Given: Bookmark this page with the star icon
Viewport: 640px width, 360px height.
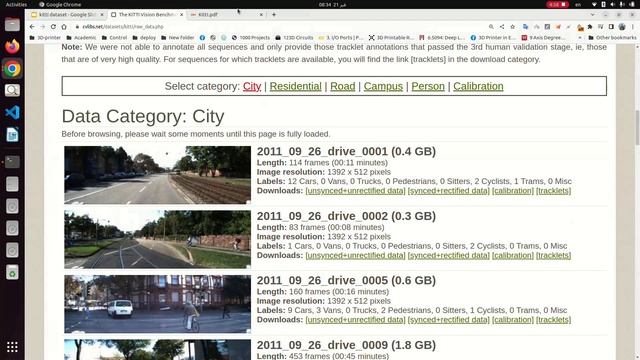Looking at the screenshot, I should click(513, 27).
